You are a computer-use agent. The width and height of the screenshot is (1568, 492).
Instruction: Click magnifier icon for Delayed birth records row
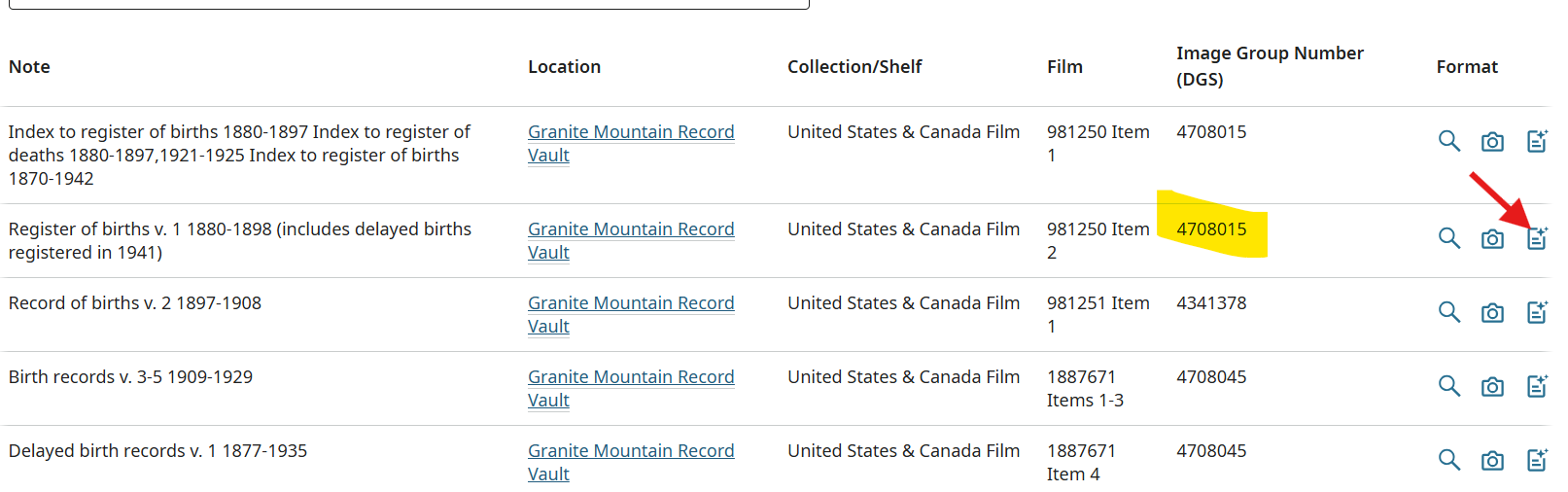coord(1449,460)
